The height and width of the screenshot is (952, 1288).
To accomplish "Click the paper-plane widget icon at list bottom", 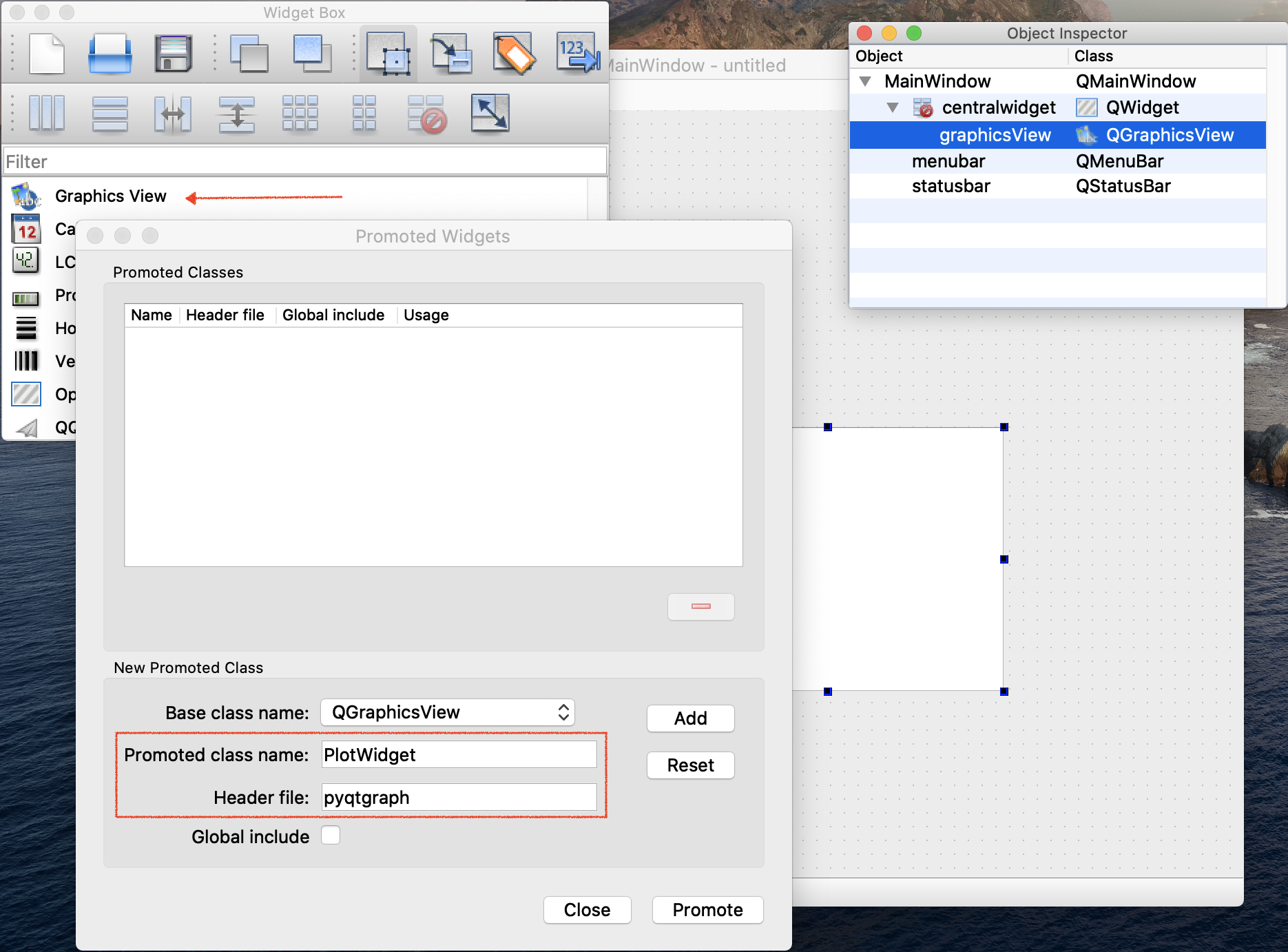I will click(28, 428).
